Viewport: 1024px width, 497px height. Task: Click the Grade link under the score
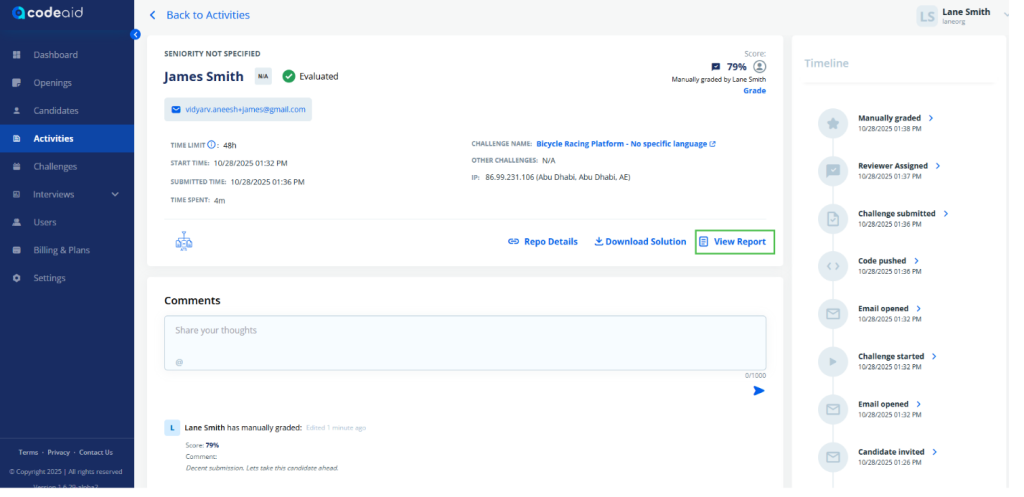pyautogui.click(x=754, y=91)
